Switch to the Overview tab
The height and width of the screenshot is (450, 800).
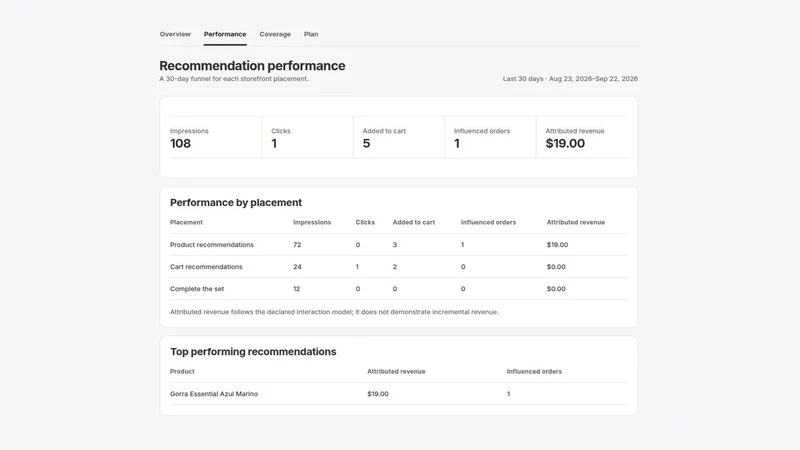coord(175,34)
